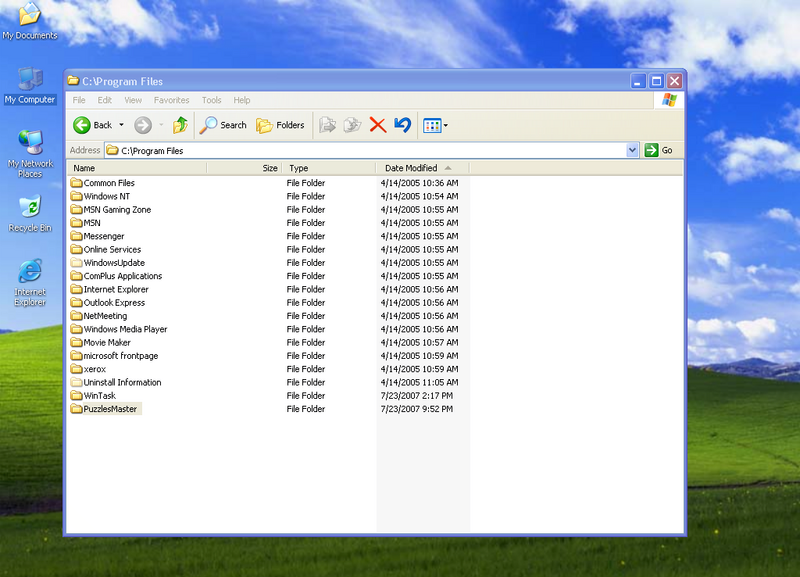Open the Favorites menu
Image resolution: width=800 pixels, height=577 pixels.
(x=171, y=100)
